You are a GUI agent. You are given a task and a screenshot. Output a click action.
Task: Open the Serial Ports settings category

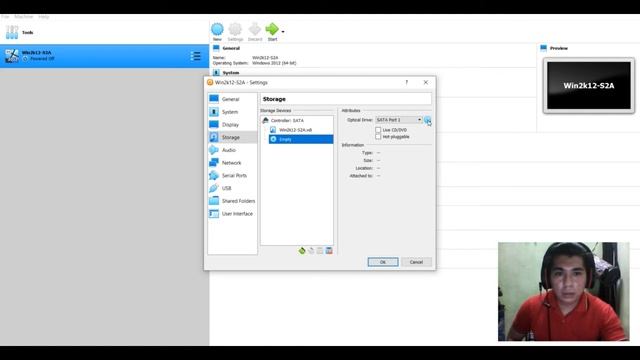(x=232, y=176)
